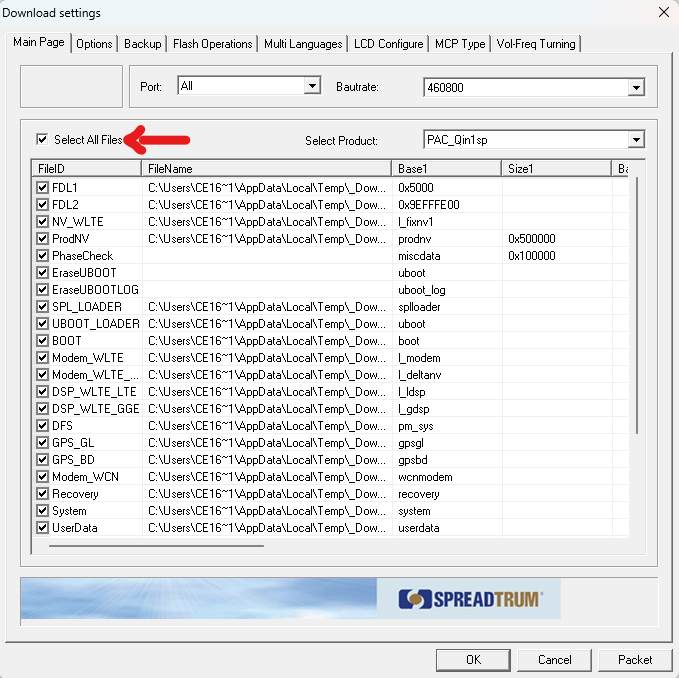The image size is (679, 678).
Task: Close the Download settings dialog
Action: (662, 12)
